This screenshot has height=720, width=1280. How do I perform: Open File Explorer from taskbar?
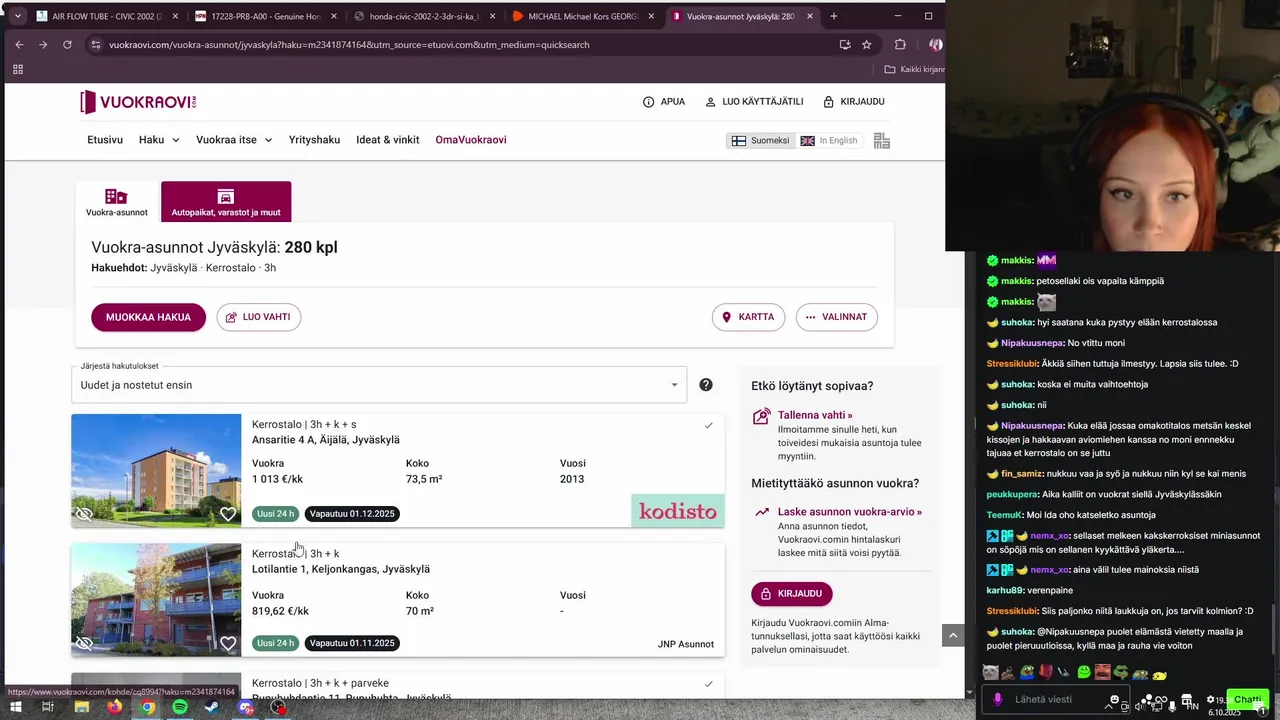(81, 707)
